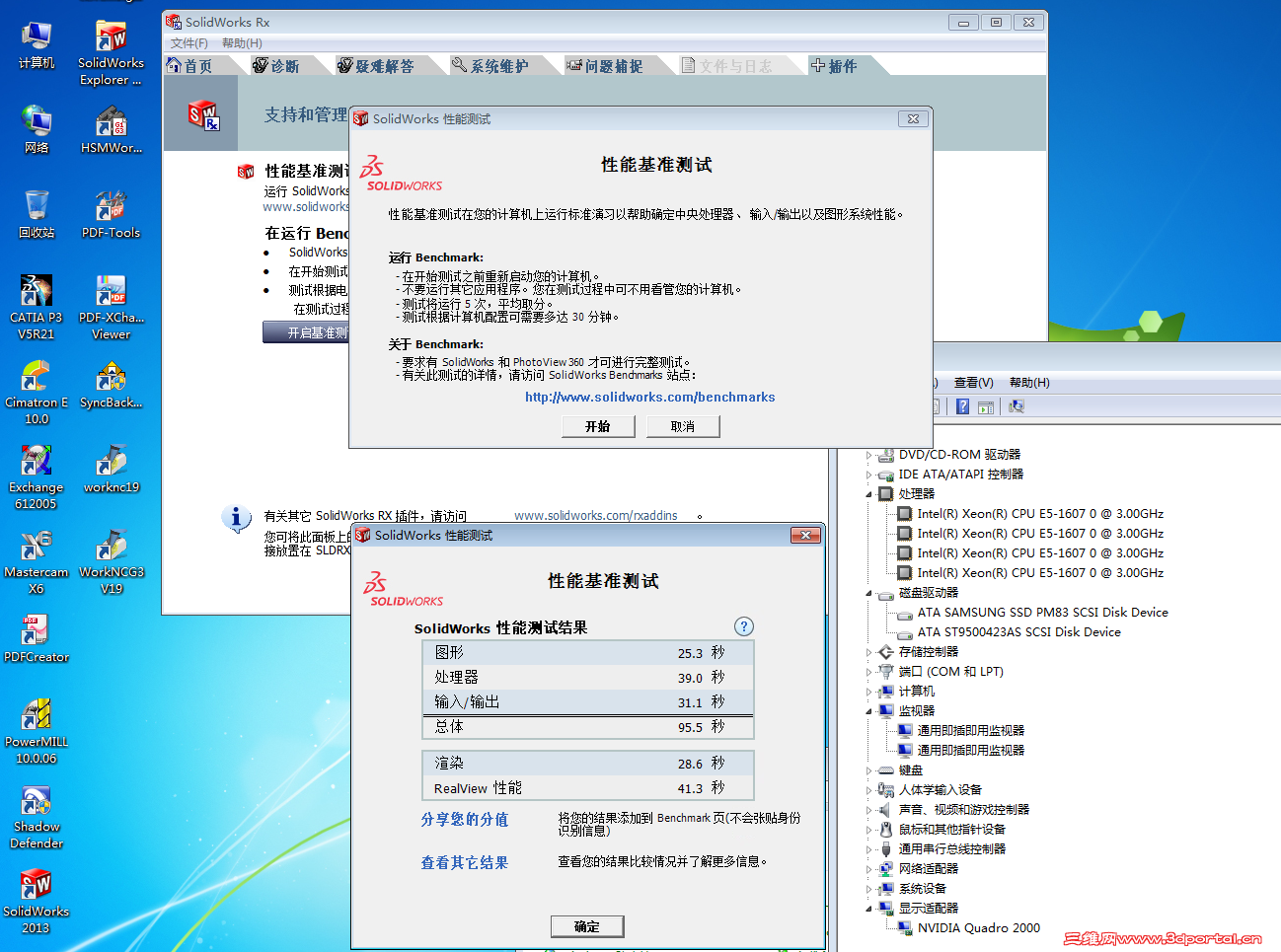Open the 帮助(H) menu in SolidWorks Rx

point(242,43)
